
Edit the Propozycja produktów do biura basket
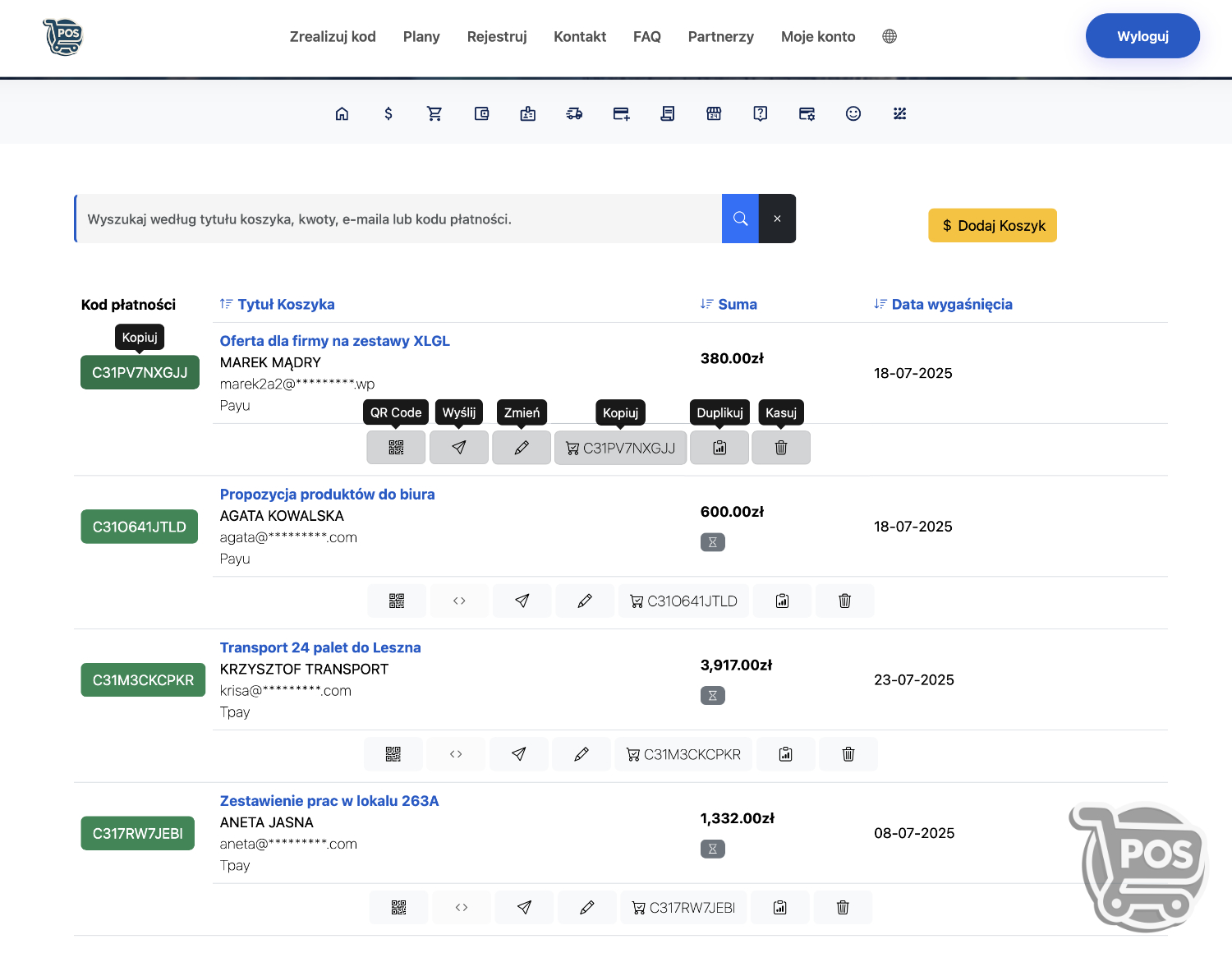point(585,601)
